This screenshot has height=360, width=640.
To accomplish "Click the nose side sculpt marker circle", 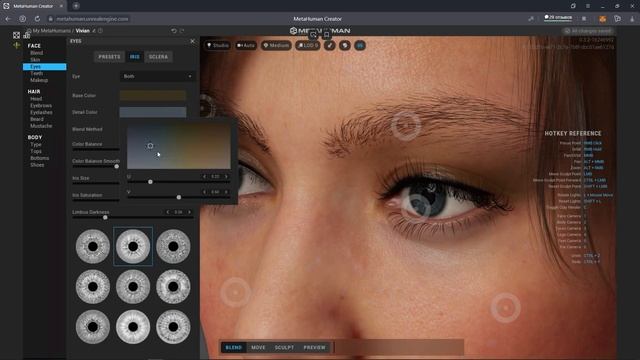I will (236, 292).
